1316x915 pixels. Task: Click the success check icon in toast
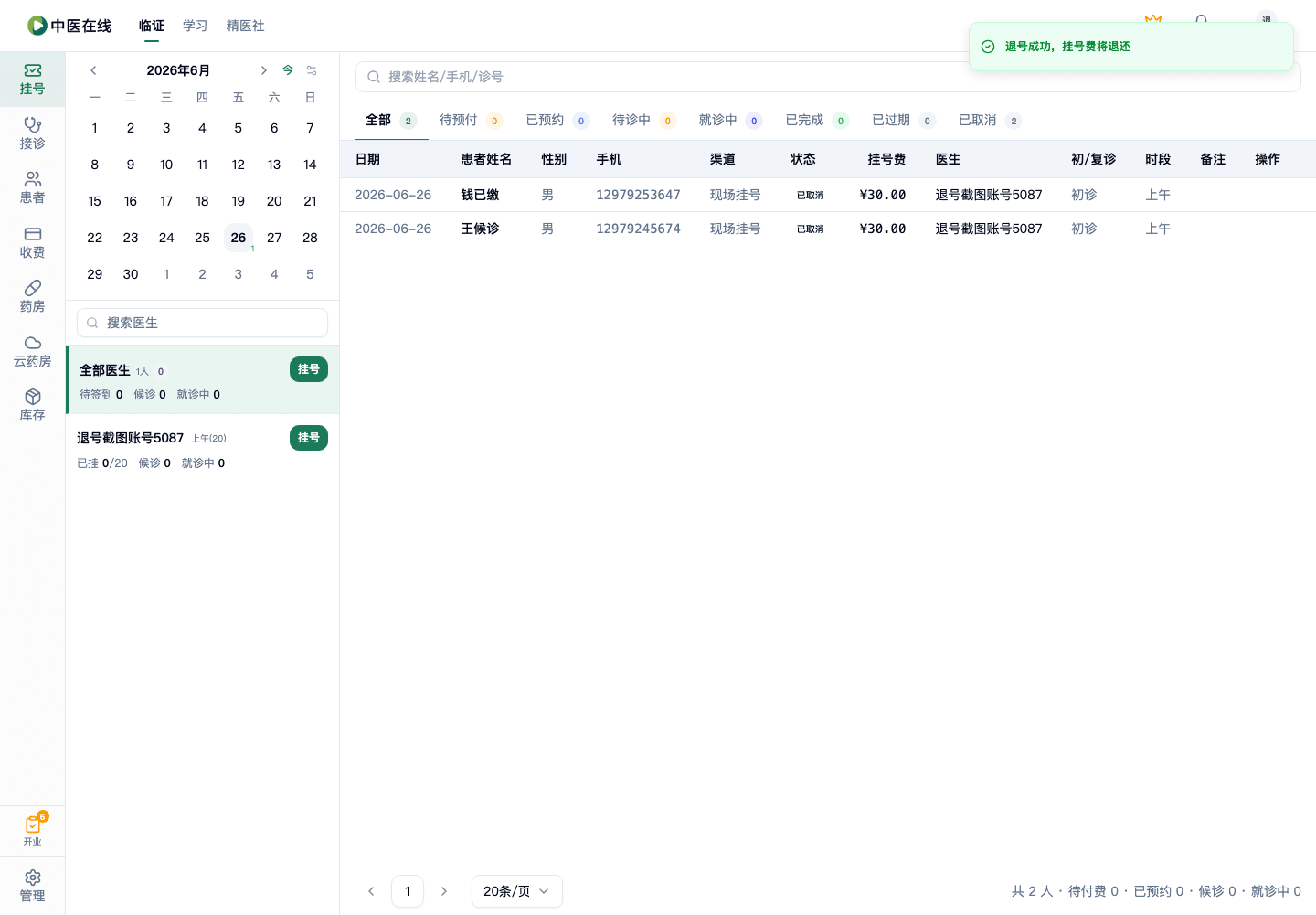tap(988, 47)
